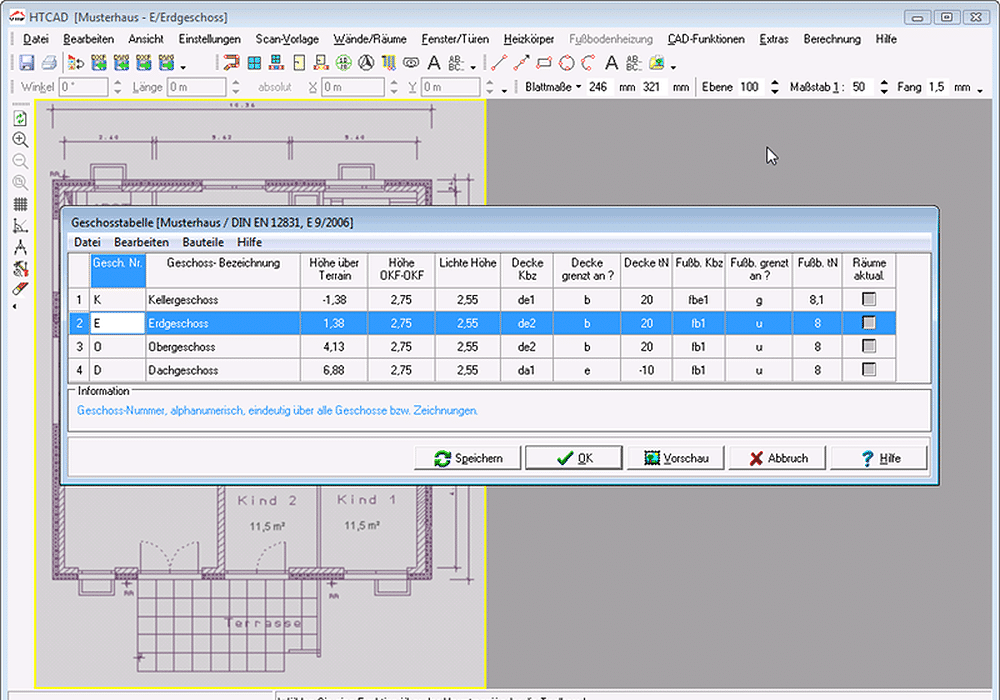
Task: Expand dropdown arrow after insert picture icon
Action: 673,66
